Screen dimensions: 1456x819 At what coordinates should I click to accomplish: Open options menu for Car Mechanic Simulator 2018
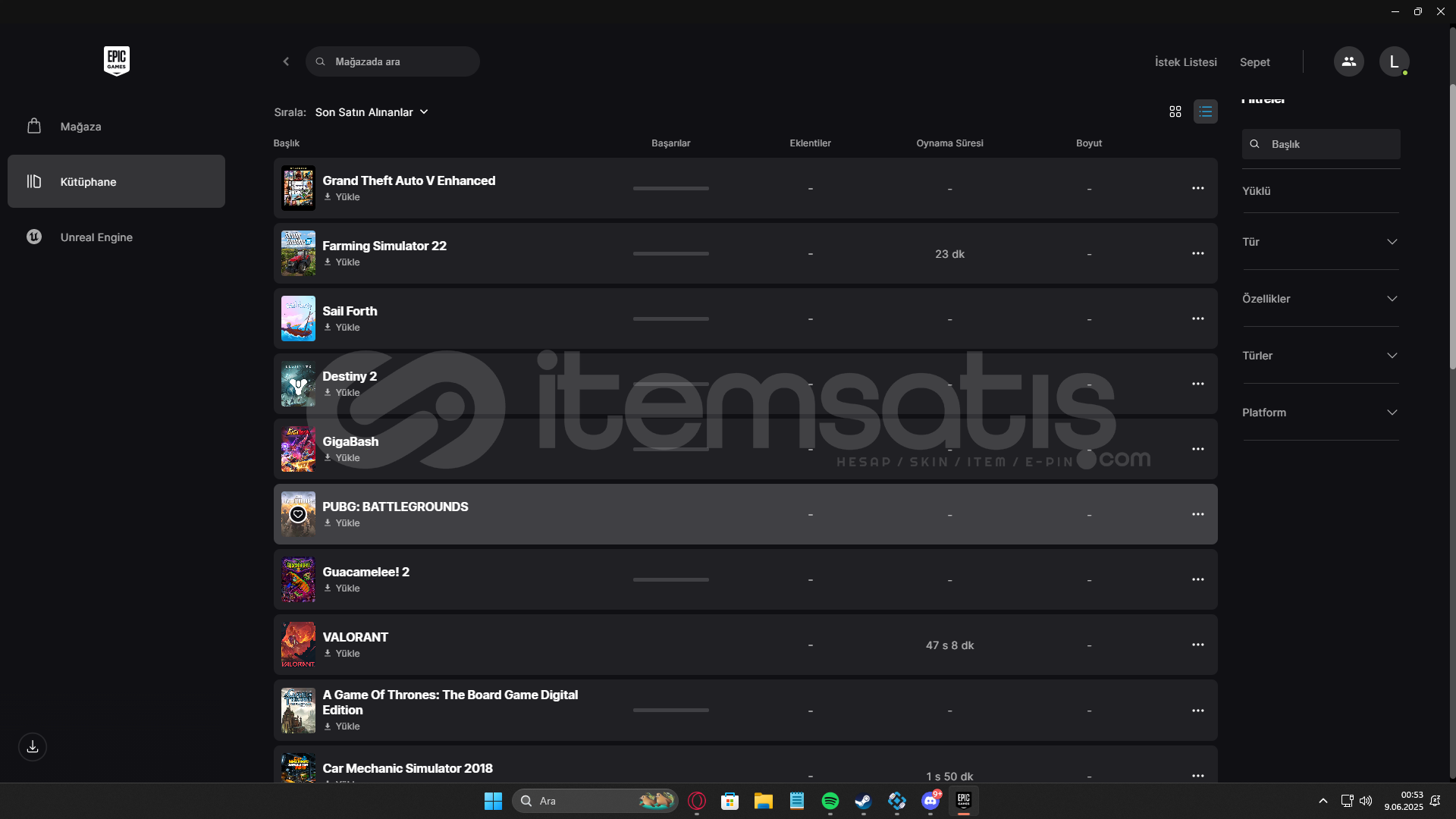pyautogui.click(x=1197, y=776)
